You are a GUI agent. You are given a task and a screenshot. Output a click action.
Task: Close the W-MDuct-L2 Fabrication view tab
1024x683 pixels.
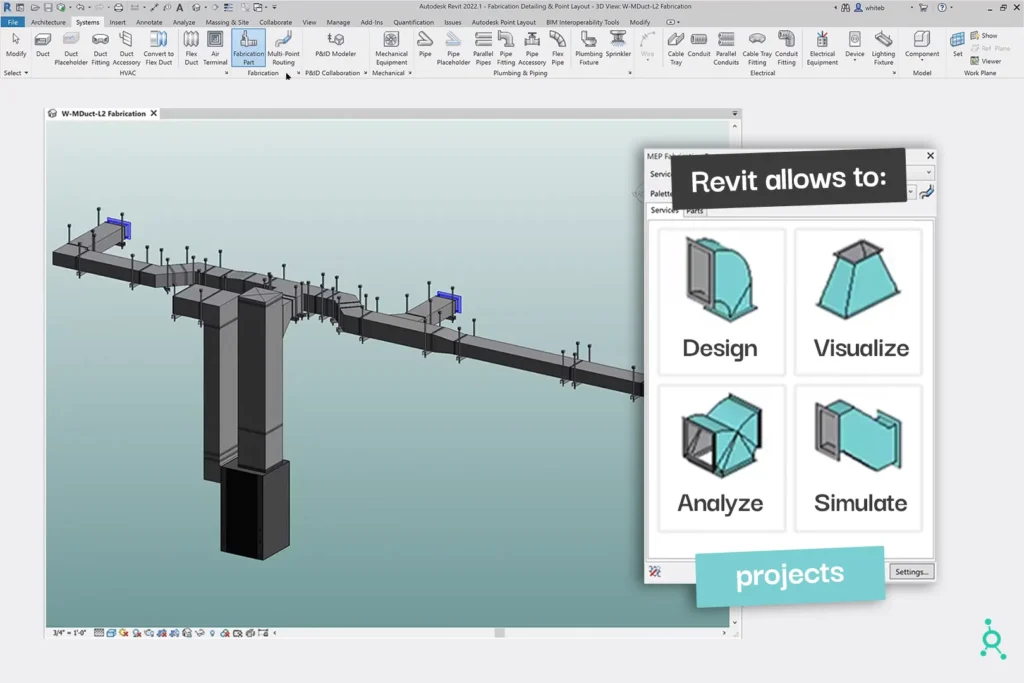tap(153, 114)
